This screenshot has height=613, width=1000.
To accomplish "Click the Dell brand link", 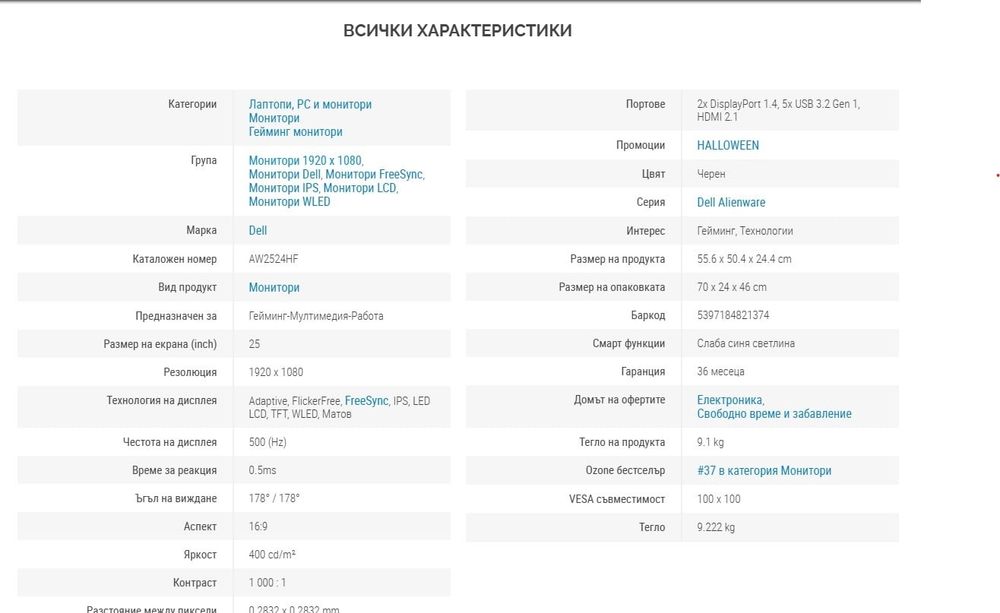I will [257, 231].
